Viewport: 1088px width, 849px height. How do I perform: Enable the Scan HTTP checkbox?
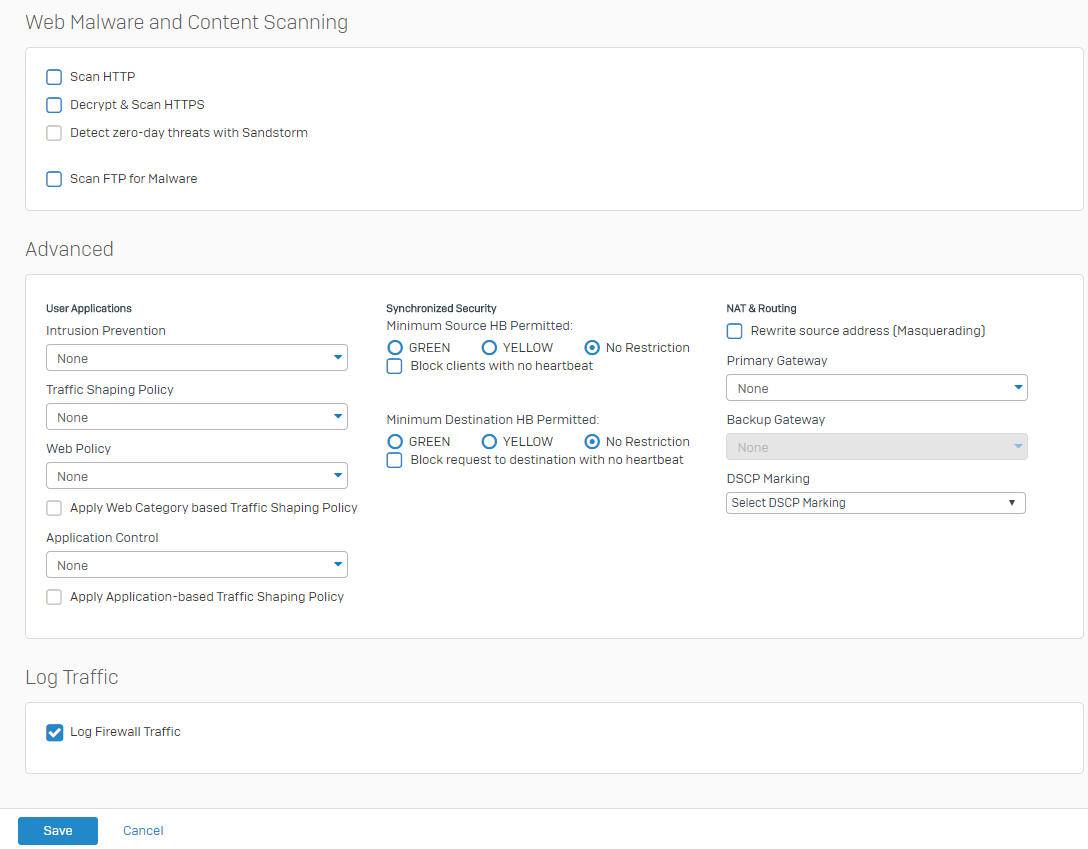pos(54,77)
